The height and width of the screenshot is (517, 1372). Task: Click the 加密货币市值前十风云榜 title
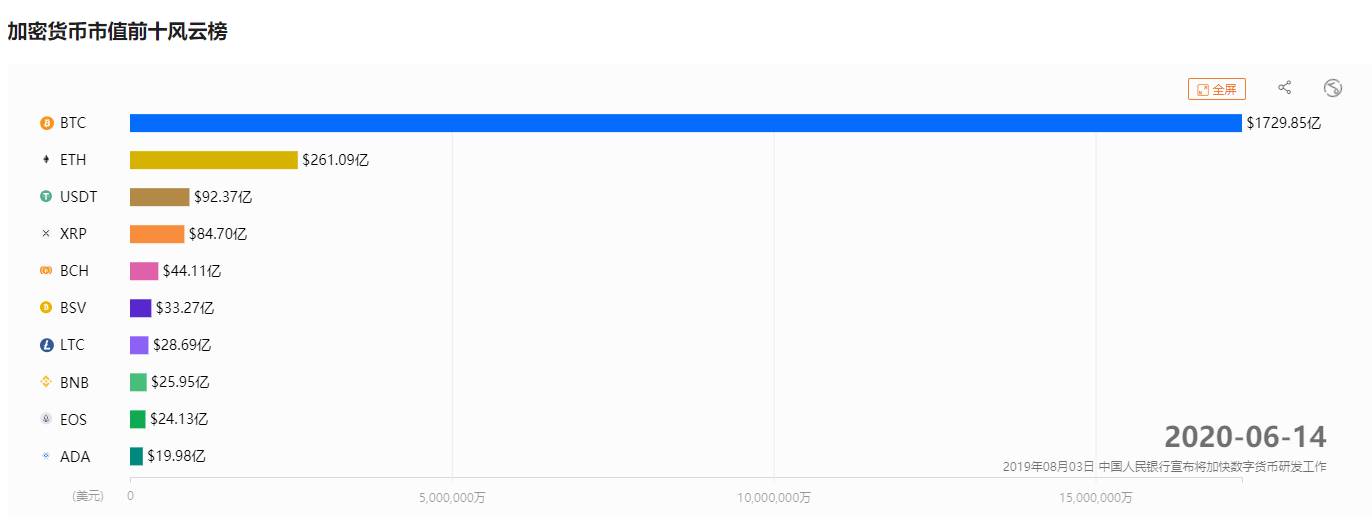pos(117,32)
